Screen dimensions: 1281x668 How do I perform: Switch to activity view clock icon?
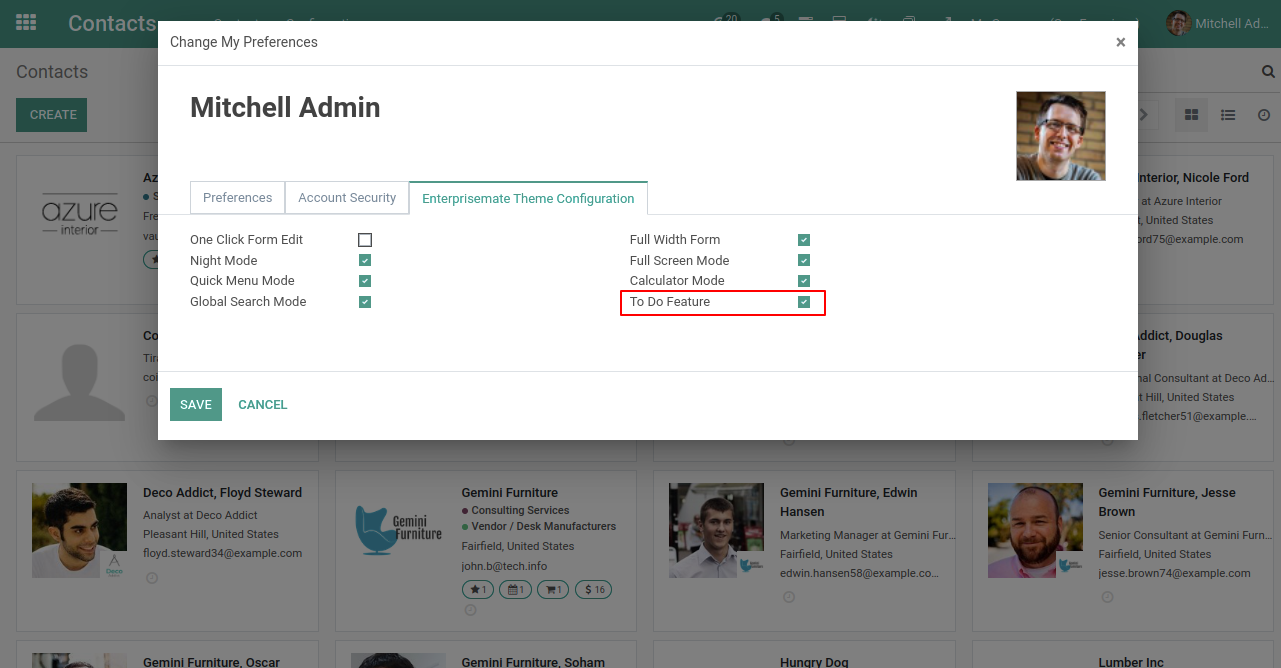[x=1264, y=115]
